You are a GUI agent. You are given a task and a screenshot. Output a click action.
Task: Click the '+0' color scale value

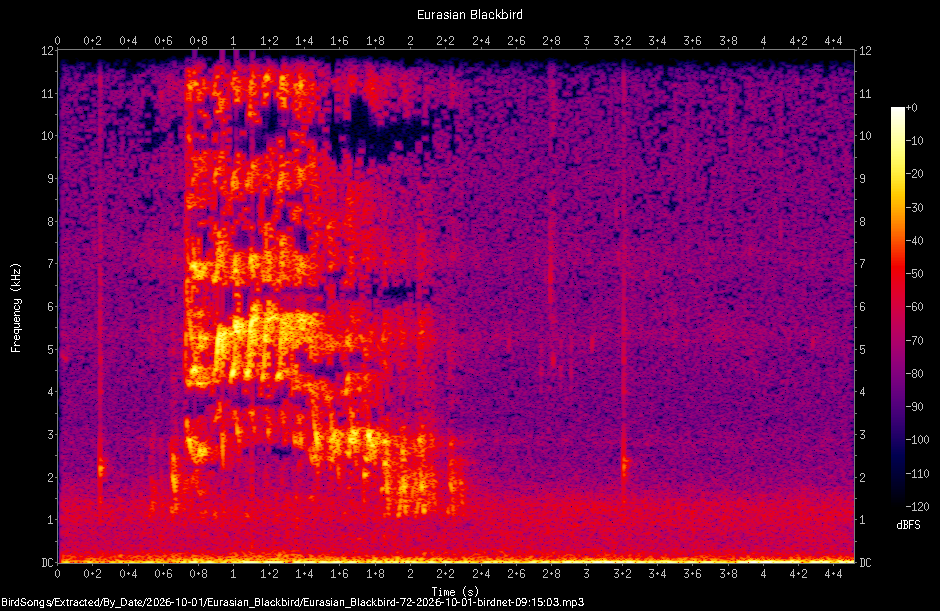point(911,108)
